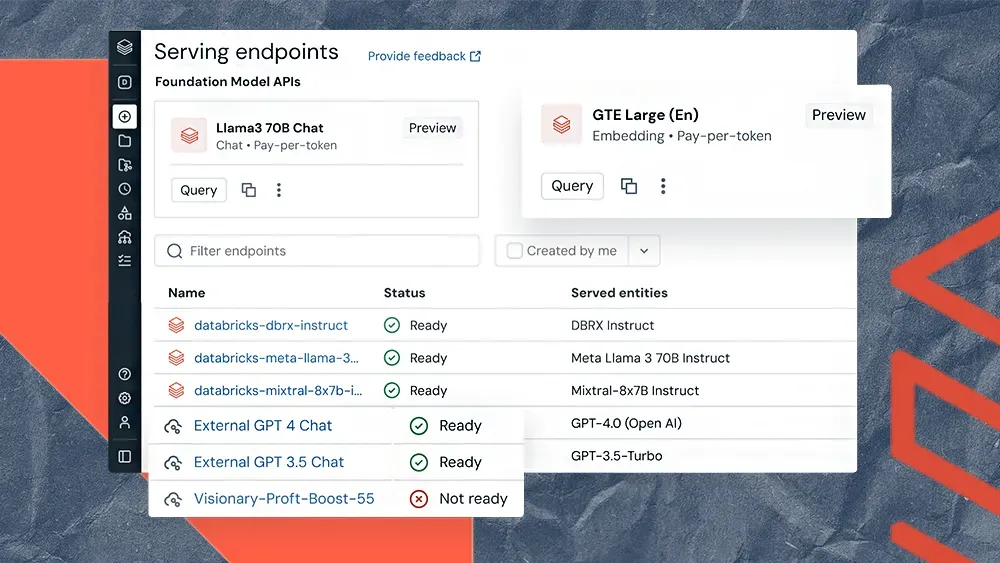
Task: Open the sidebar help question-mark icon
Action: [x=124, y=374]
